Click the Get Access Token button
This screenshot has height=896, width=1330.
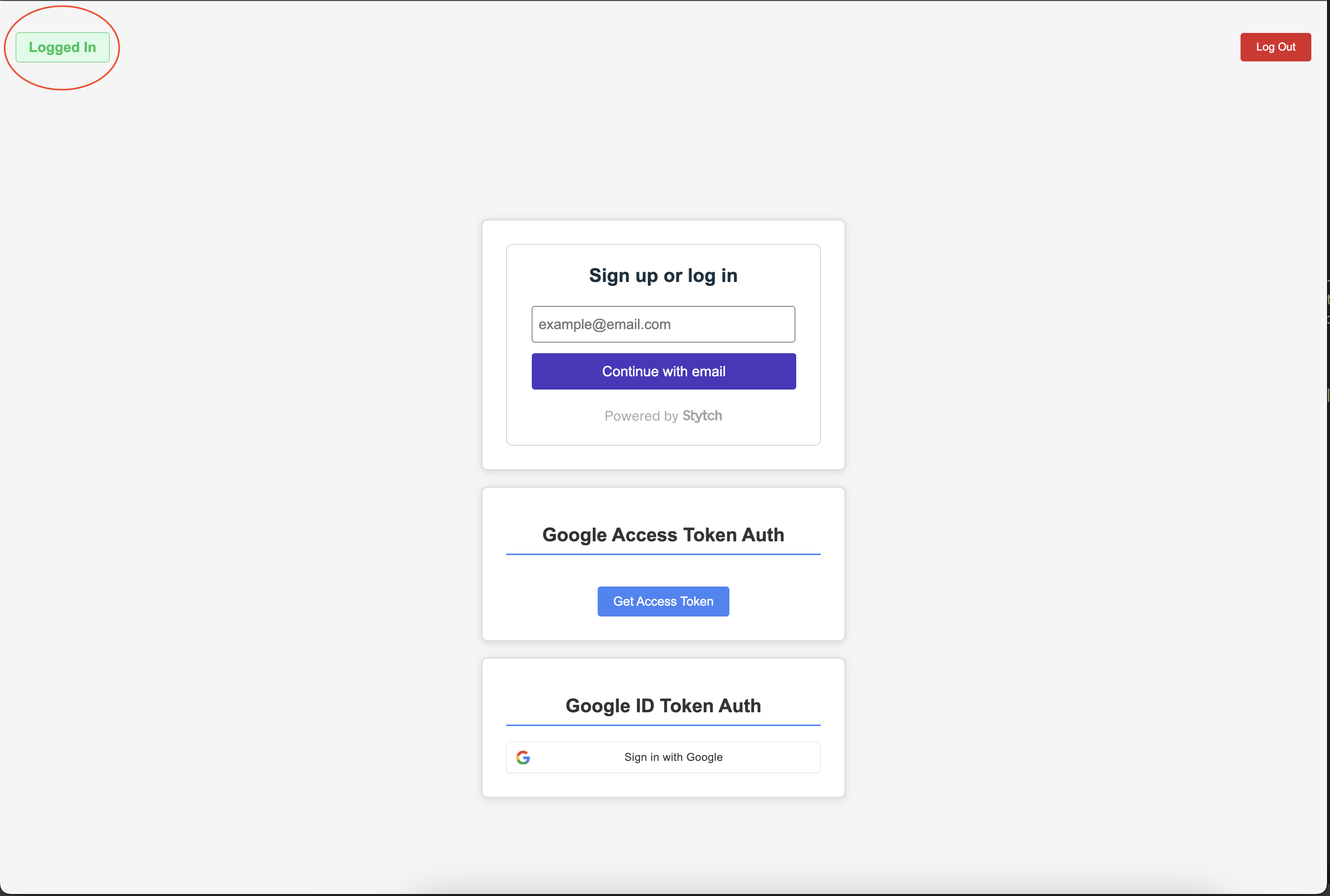(663, 601)
